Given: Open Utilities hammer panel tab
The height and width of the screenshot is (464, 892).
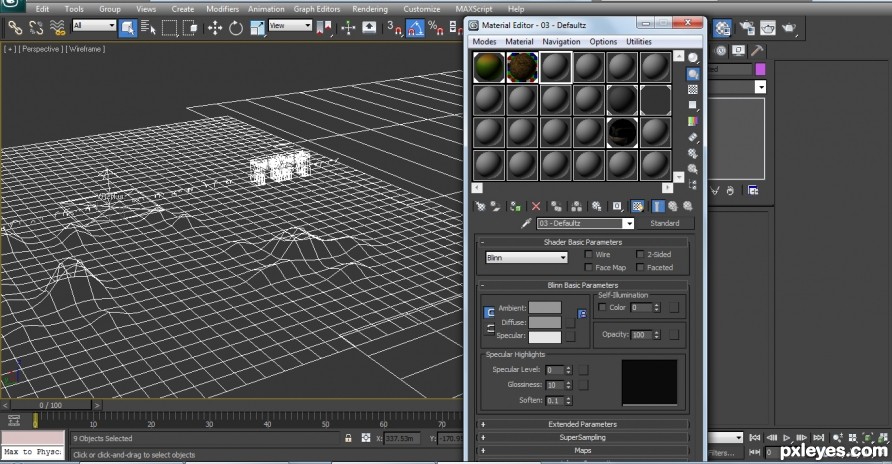Looking at the screenshot, I should (757, 51).
